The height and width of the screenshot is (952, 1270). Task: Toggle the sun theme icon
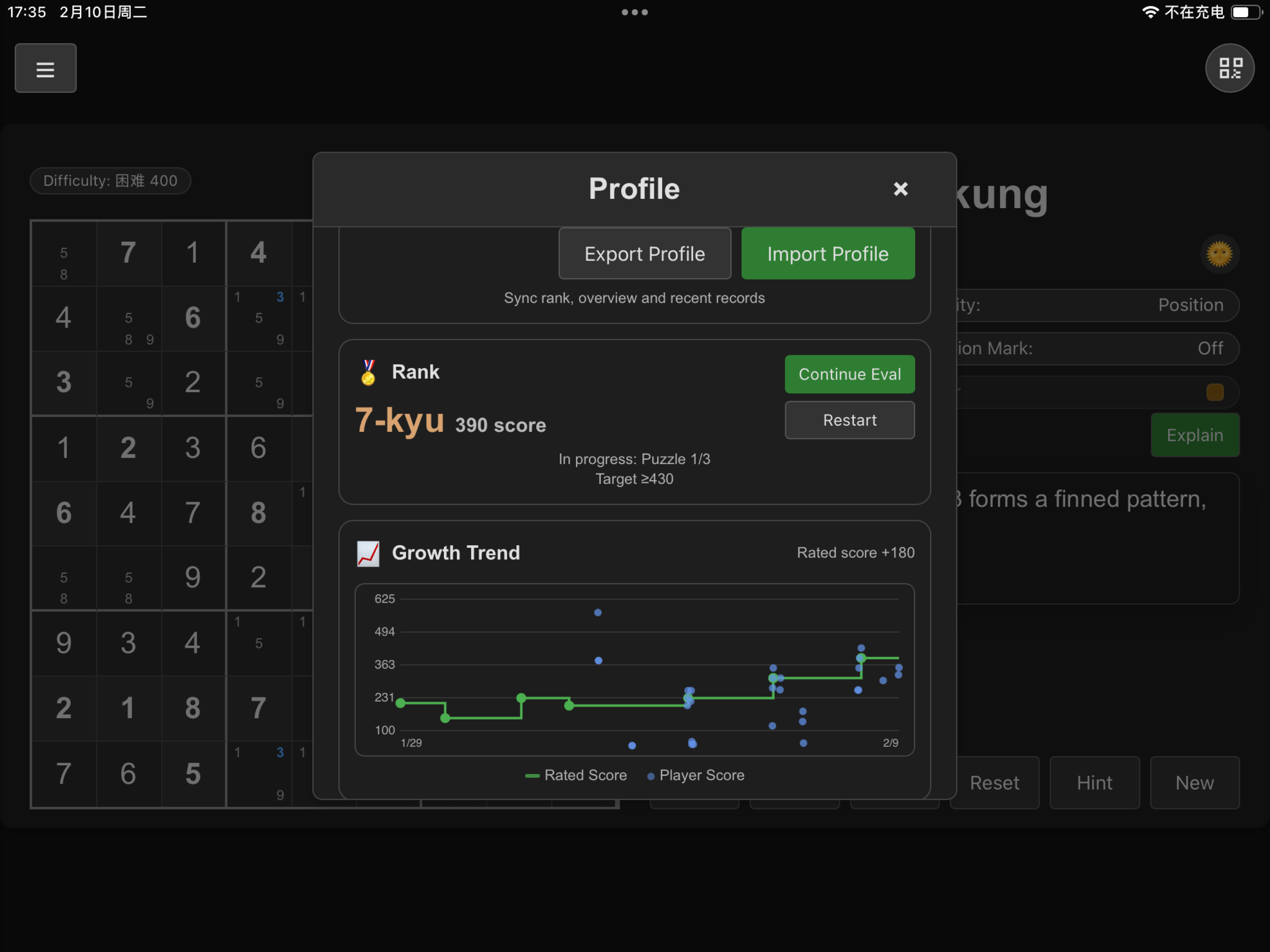1219,254
